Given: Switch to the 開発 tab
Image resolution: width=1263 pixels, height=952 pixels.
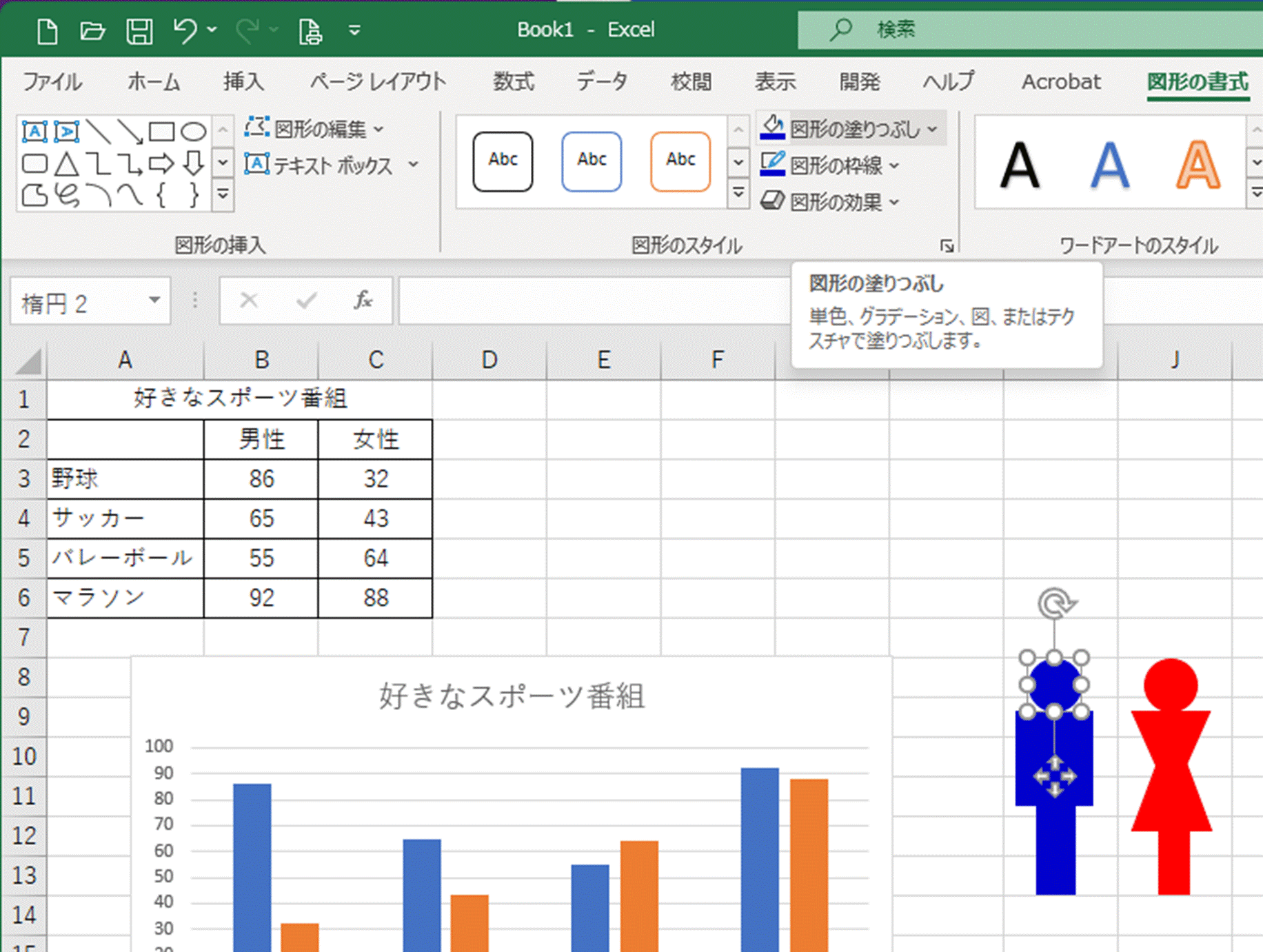Looking at the screenshot, I should coord(860,82).
